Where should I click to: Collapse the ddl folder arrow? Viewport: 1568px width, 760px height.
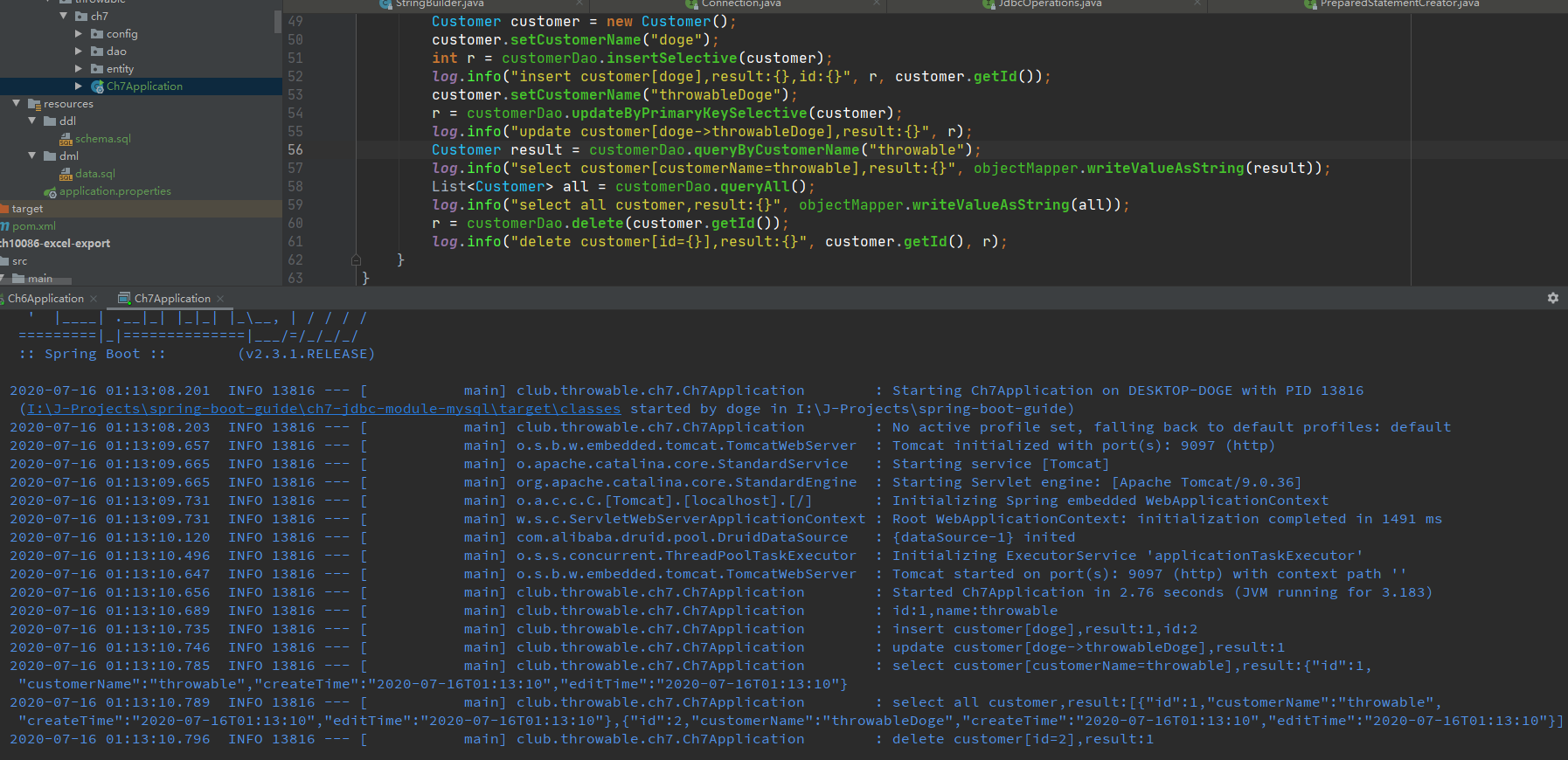tap(31, 121)
